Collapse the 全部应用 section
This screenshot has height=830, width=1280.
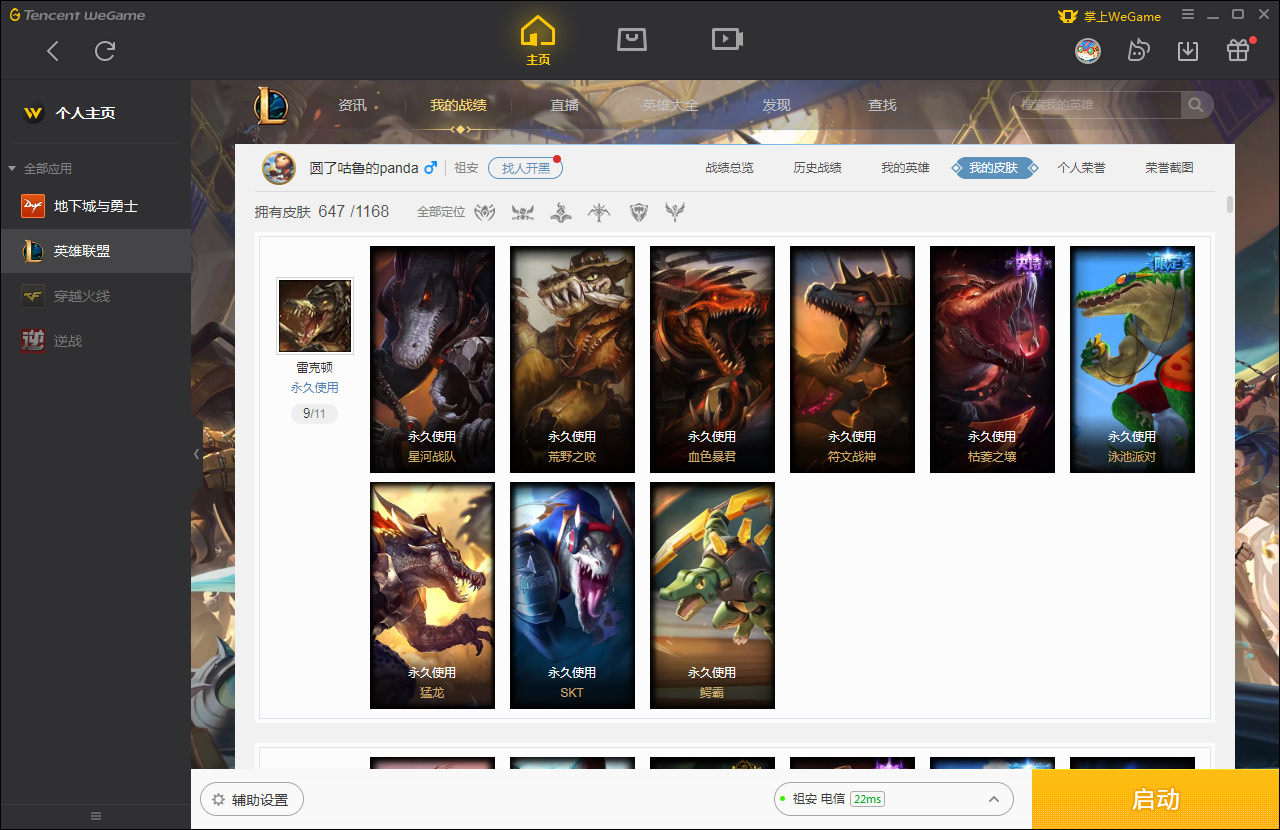point(13,169)
